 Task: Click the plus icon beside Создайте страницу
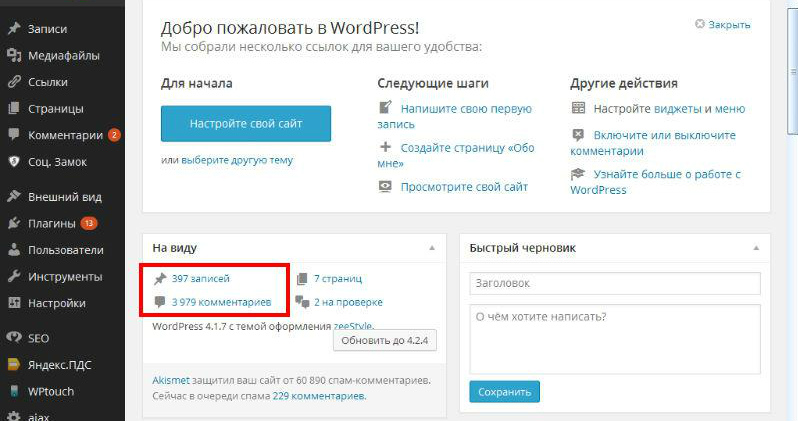(x=385, y=147)
